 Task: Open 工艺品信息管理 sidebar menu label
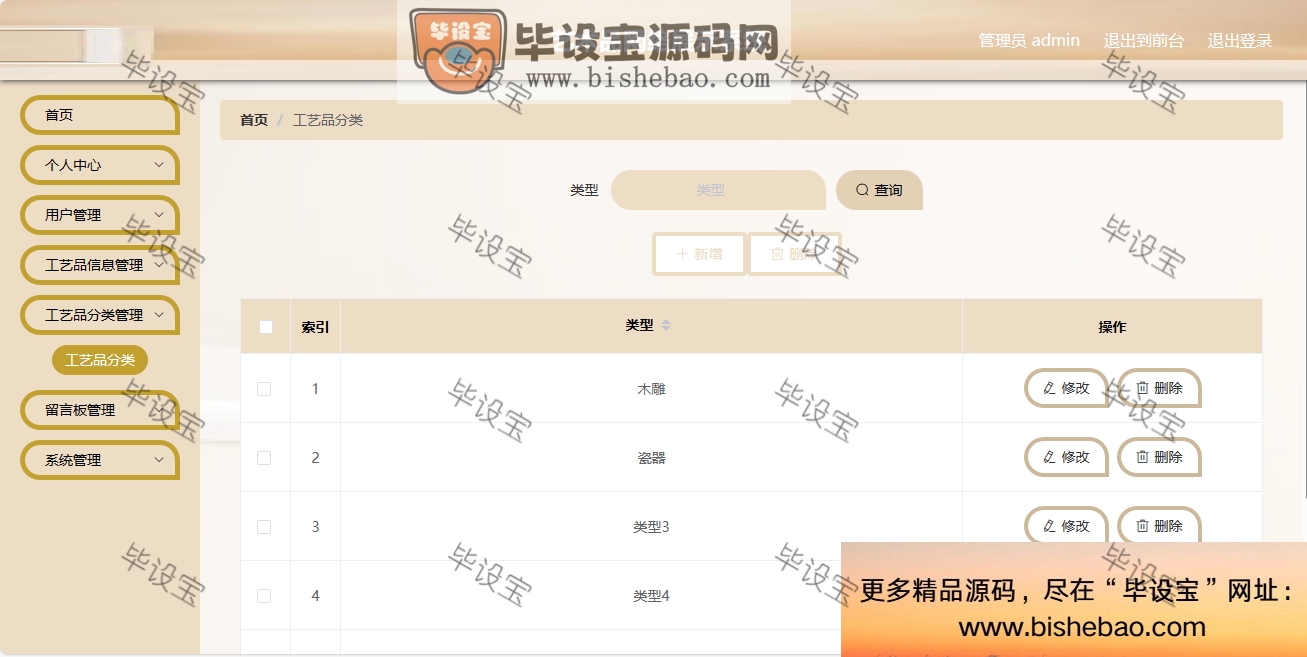pos(94,265)
